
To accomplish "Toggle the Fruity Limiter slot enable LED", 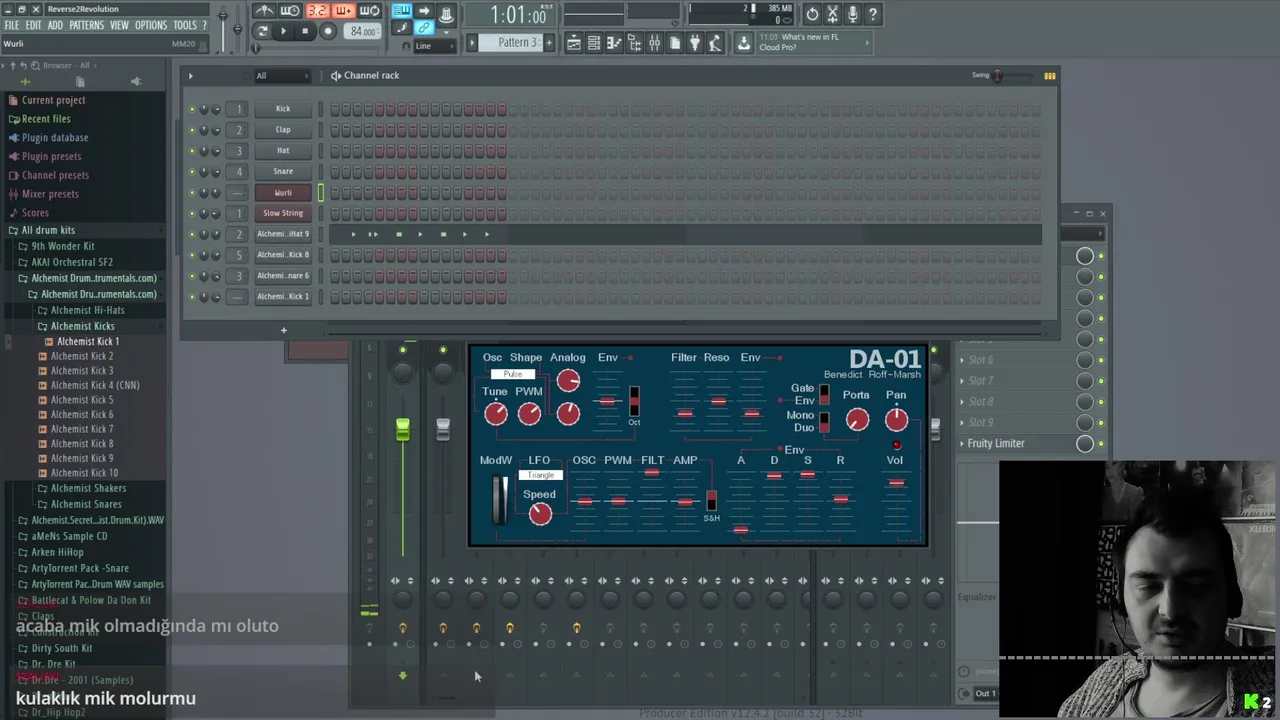I will click(1101, 444).
